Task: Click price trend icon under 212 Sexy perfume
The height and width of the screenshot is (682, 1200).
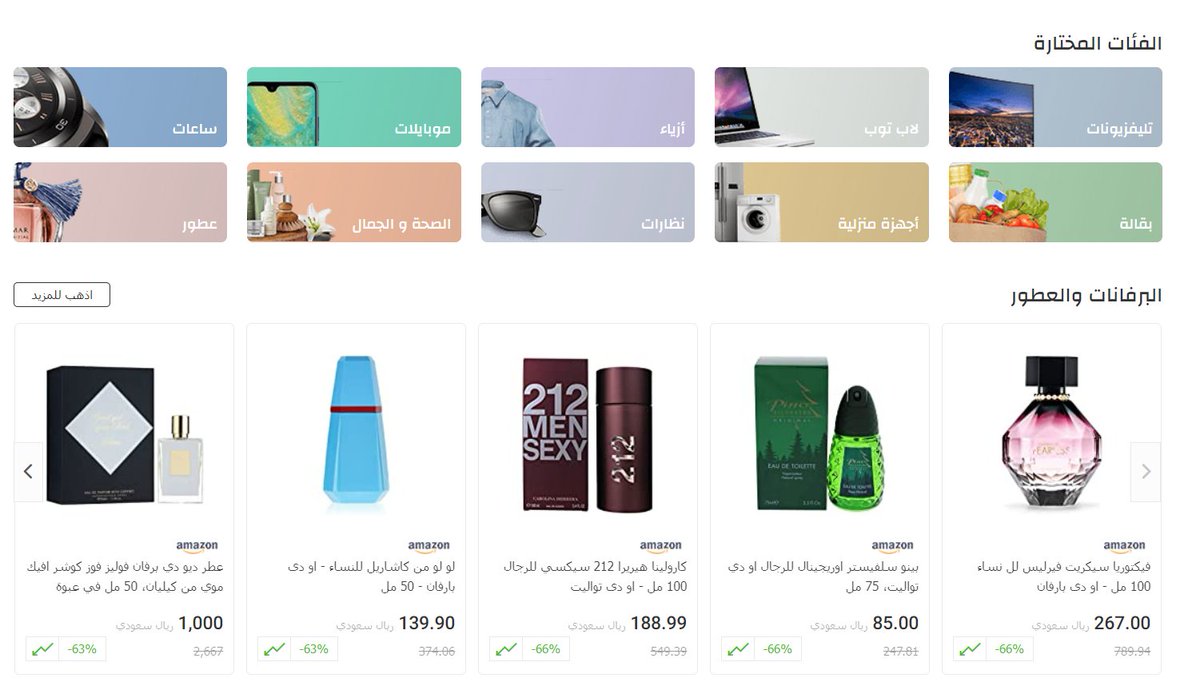Action: click(x=506, y=649)
